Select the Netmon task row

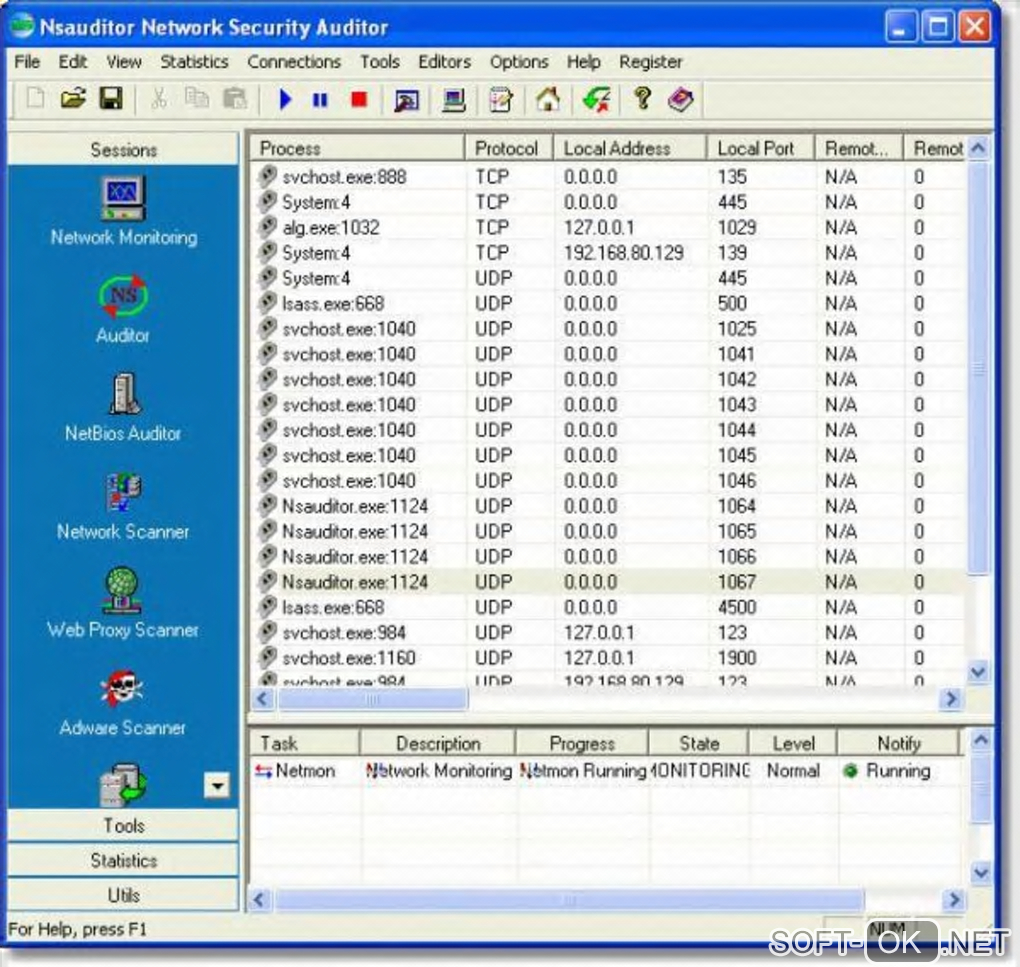pyautogui.click(x=608, y=771)
